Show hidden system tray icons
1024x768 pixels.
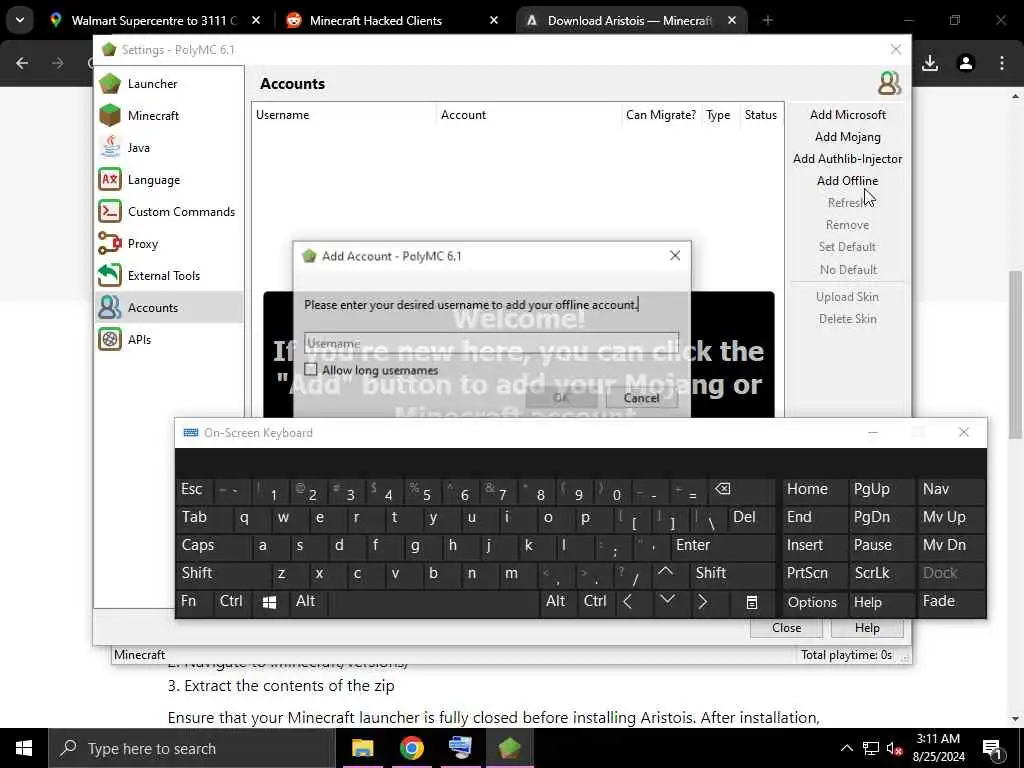point(846,748)
